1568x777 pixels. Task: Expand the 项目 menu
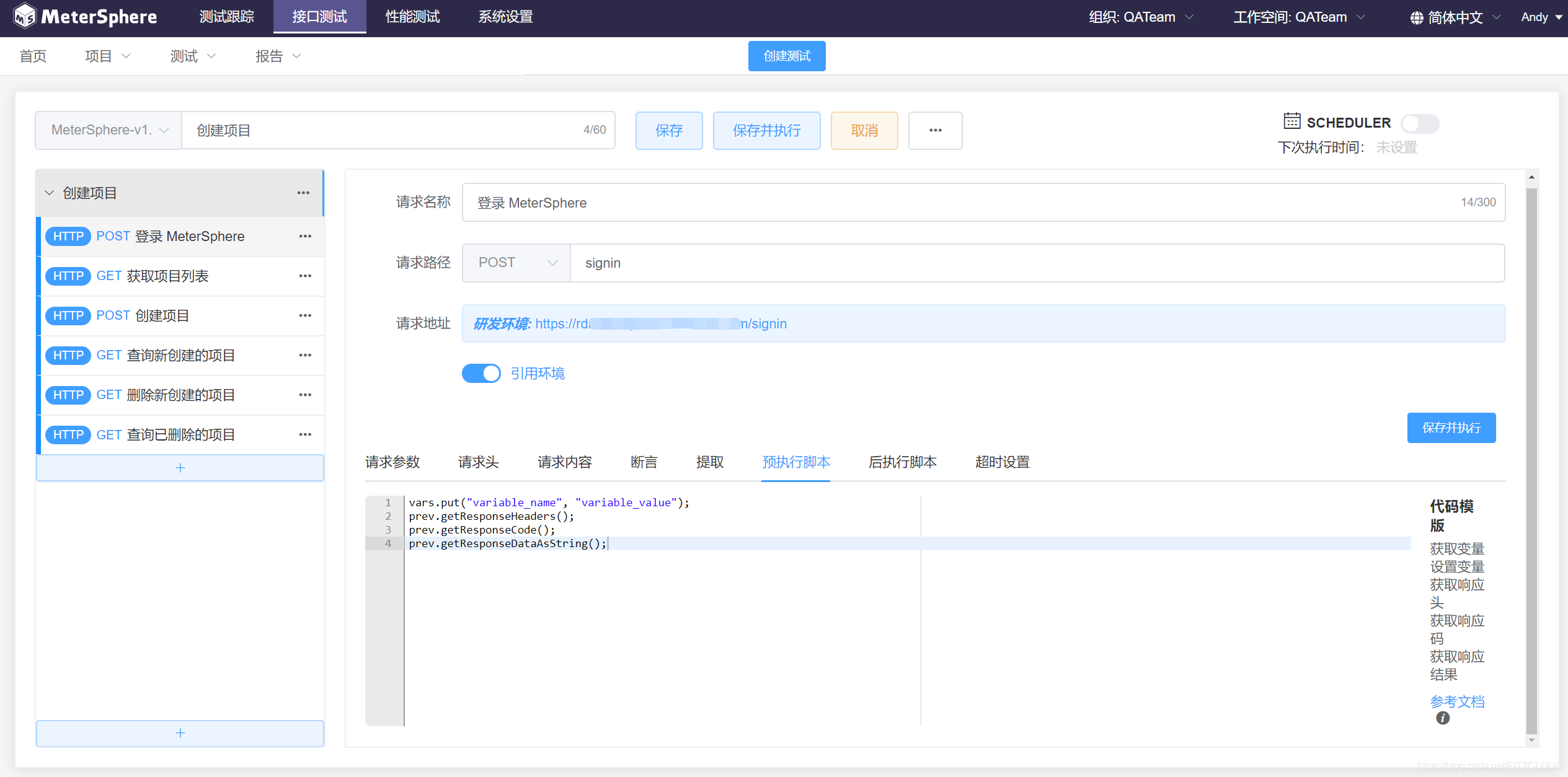pyautogui.click(x=107, y=56)
